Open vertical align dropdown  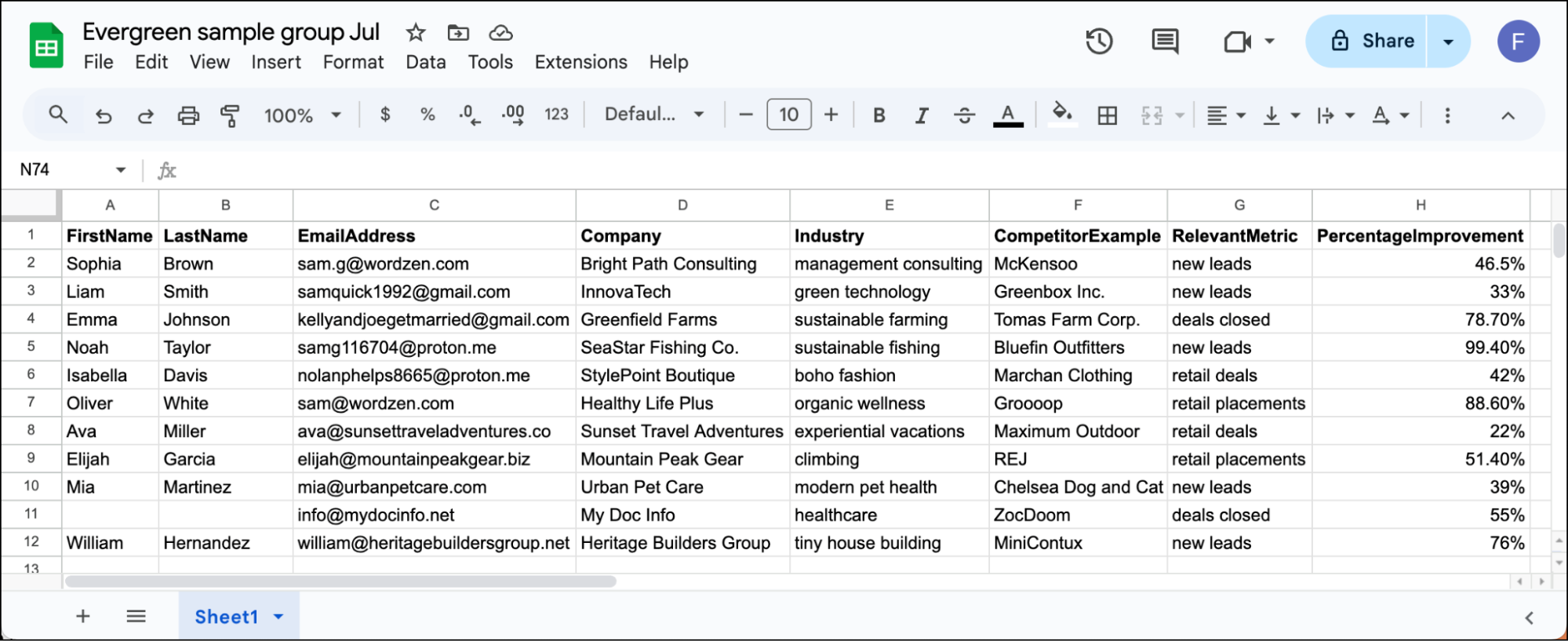point(1281,115)
